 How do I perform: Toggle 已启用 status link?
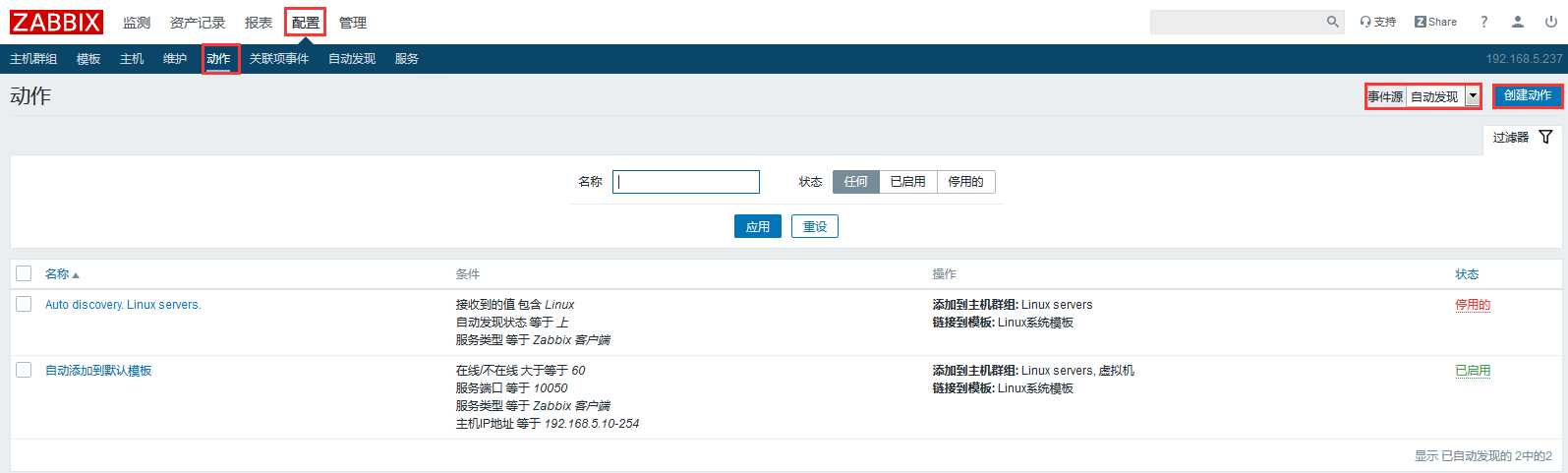pyautogui.click(x=1473, y=371)
